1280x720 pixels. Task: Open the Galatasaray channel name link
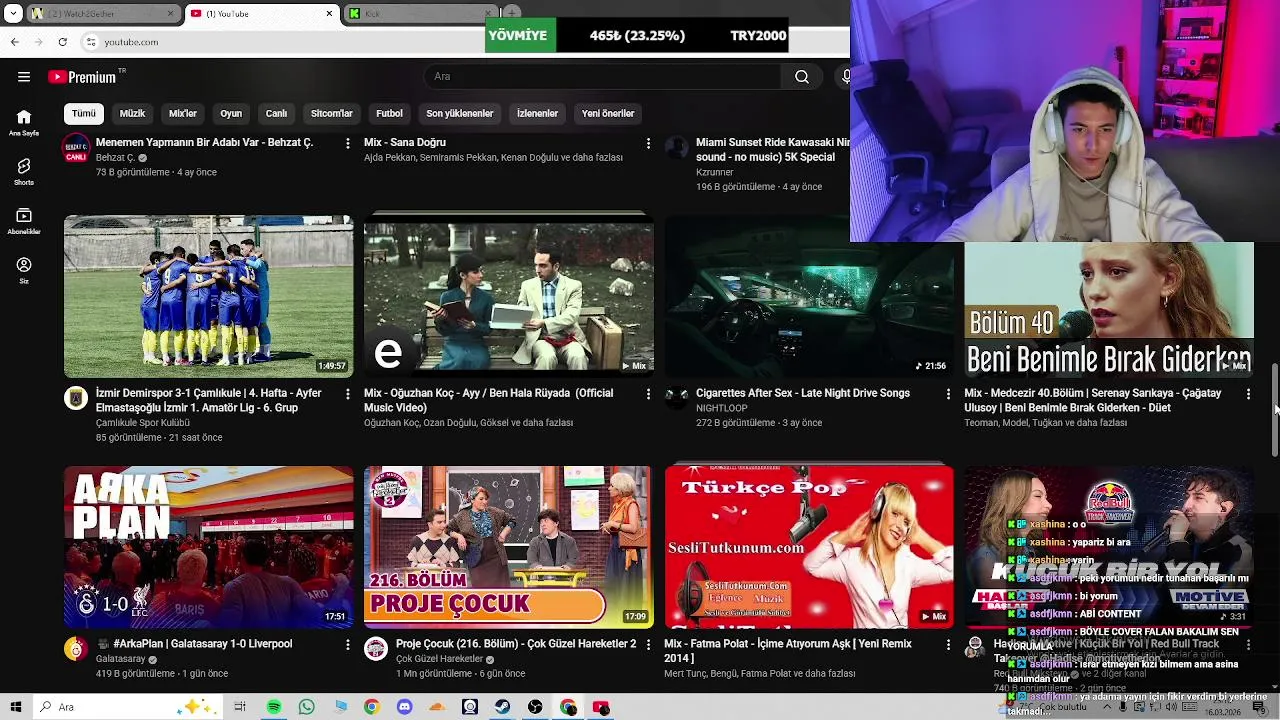coord(121,659)
